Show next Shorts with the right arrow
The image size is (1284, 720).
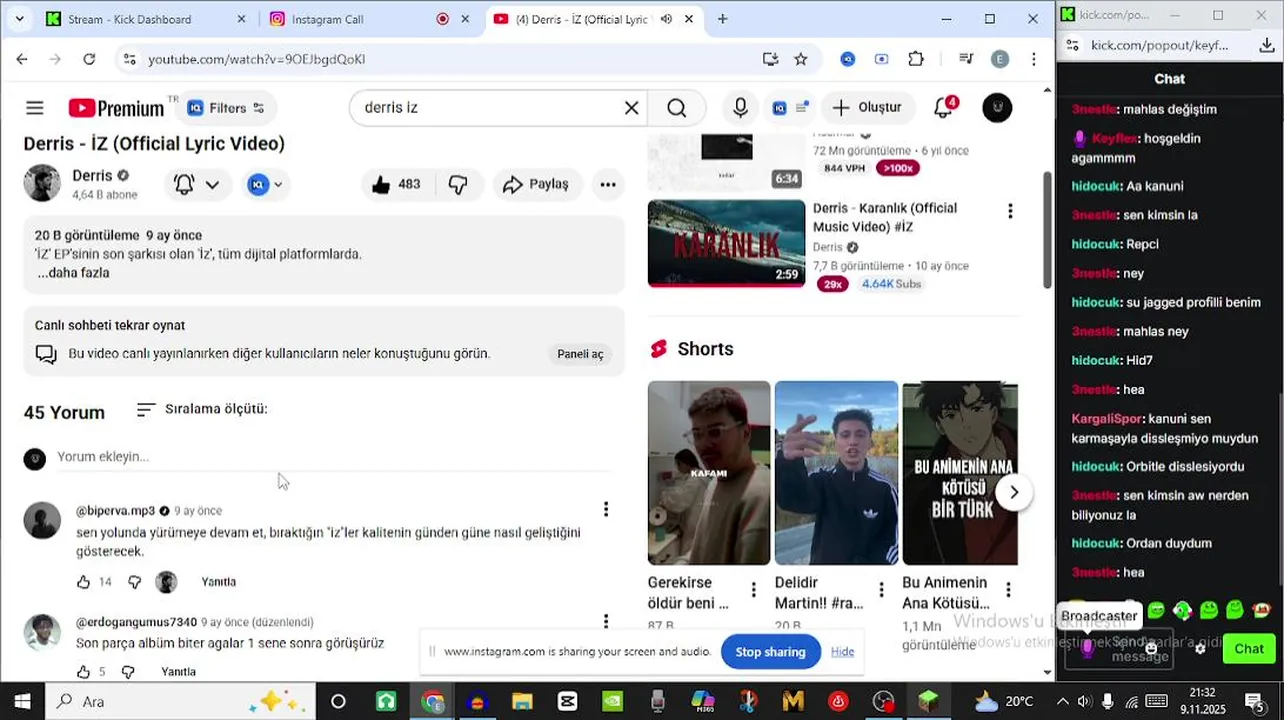[1014, 492]
